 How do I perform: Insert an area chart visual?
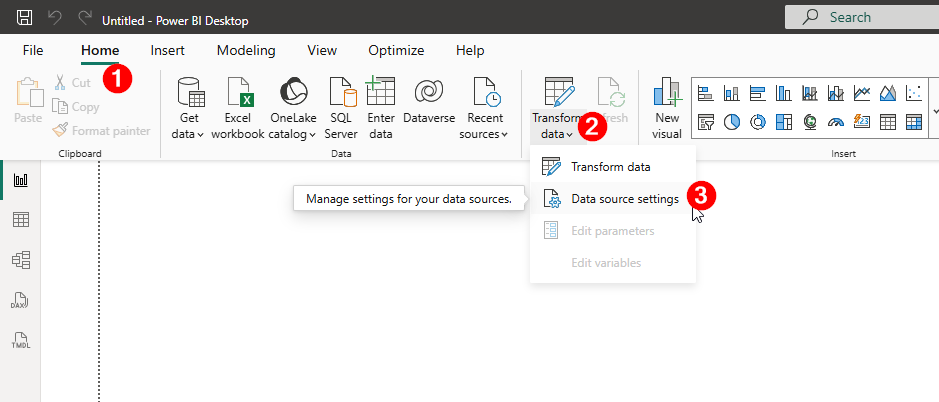887,93
